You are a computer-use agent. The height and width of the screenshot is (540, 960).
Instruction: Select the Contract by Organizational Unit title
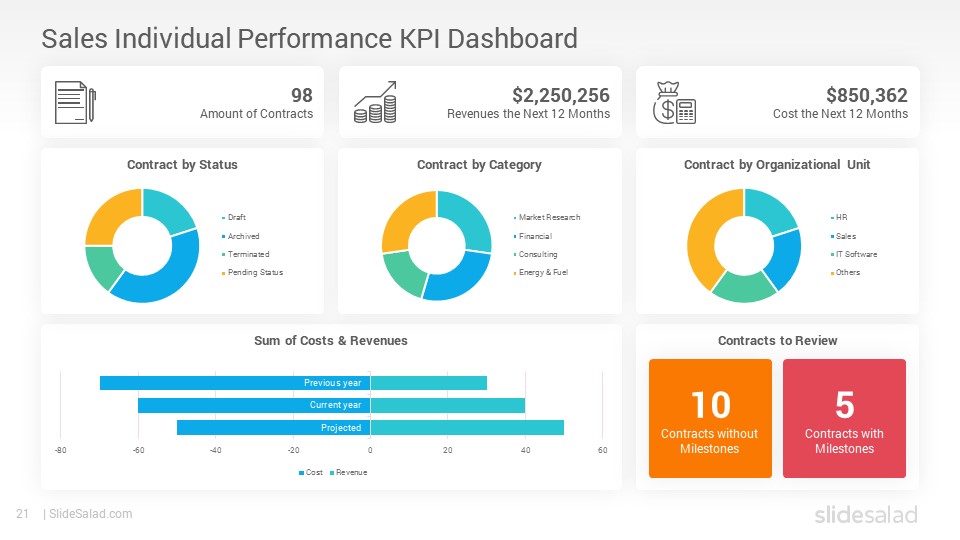(x=777, y=165)
